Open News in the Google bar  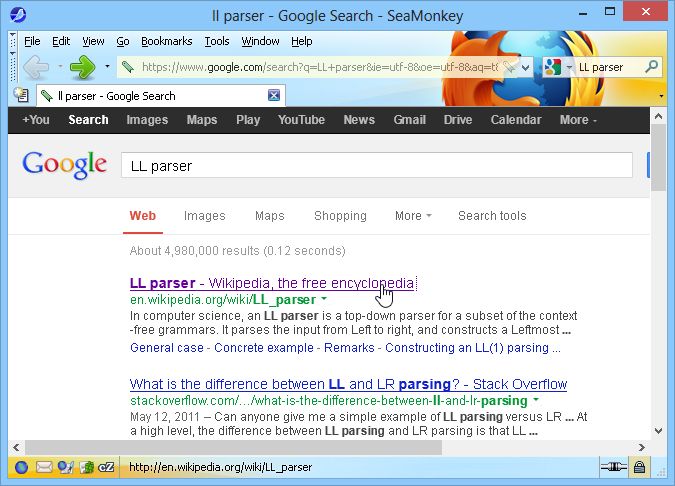359,120
